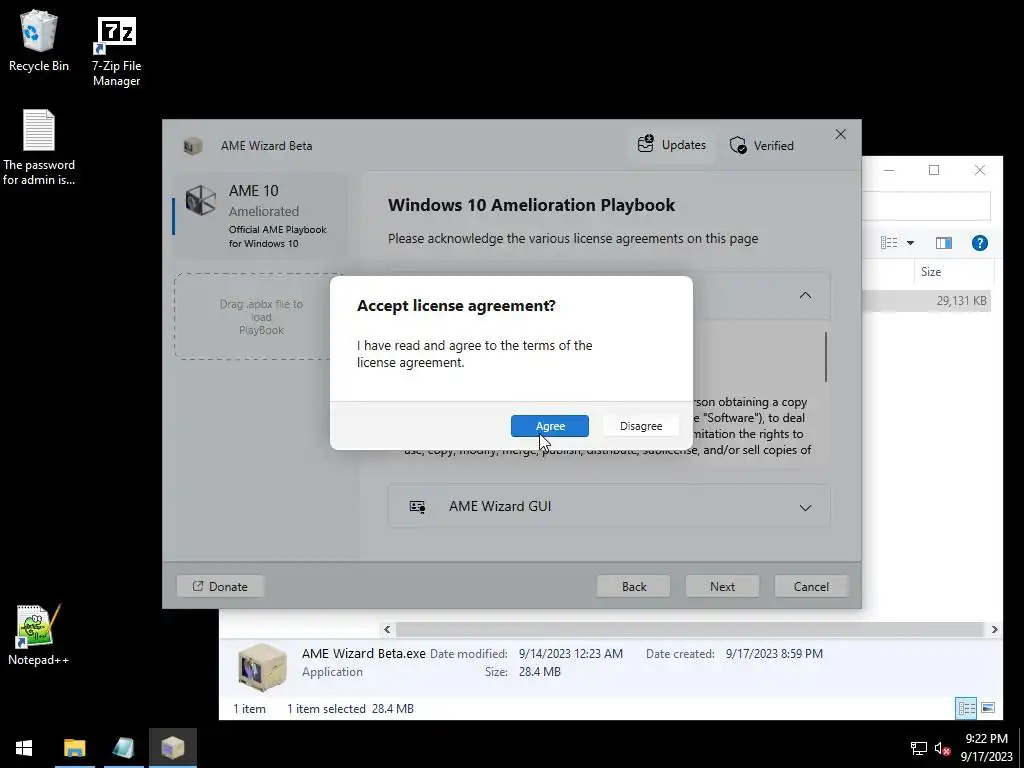
Task: Maximize the File Explorer window
Action: pyautogui.click(x=934, y=170)
